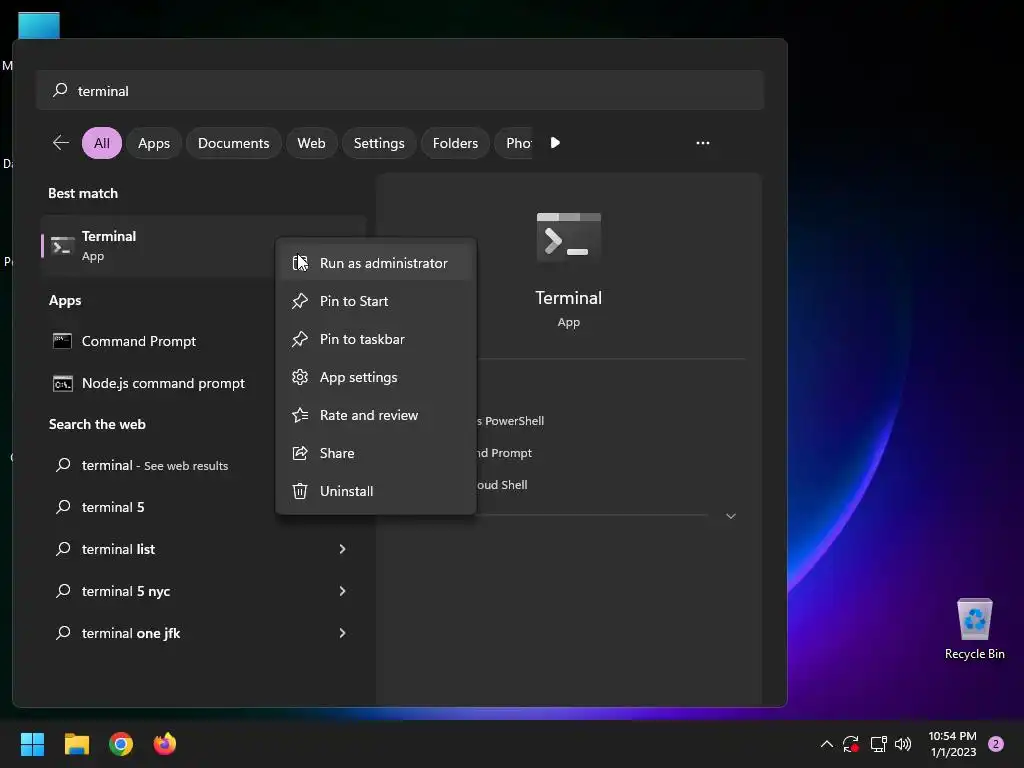Screen dimensions: 1024x768
Task: Expand the 'terminal list' chevron arrow
Action: pos(342,549)
